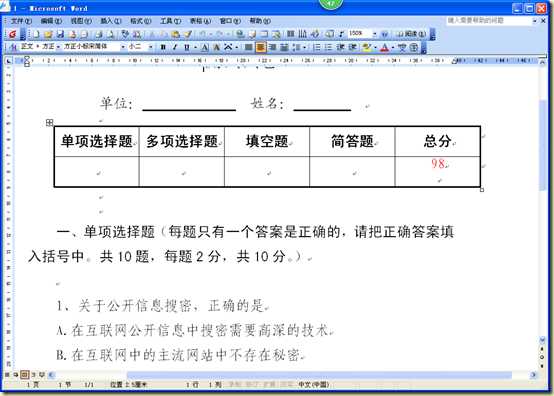Toggle Numbering list
Image resolution: width=554 pixels, height=396 pixels.
point(317,47)
